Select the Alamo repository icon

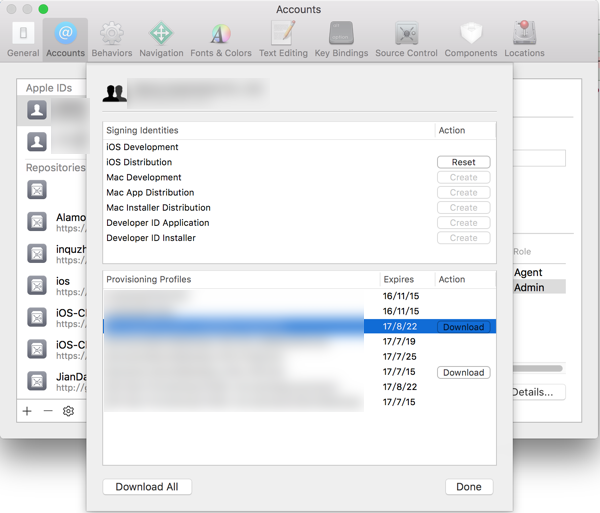[37, 221]
